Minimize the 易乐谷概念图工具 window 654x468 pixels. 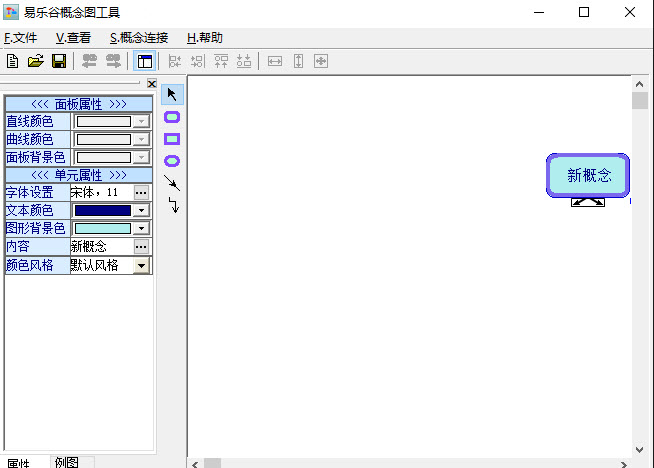[539, 12]
